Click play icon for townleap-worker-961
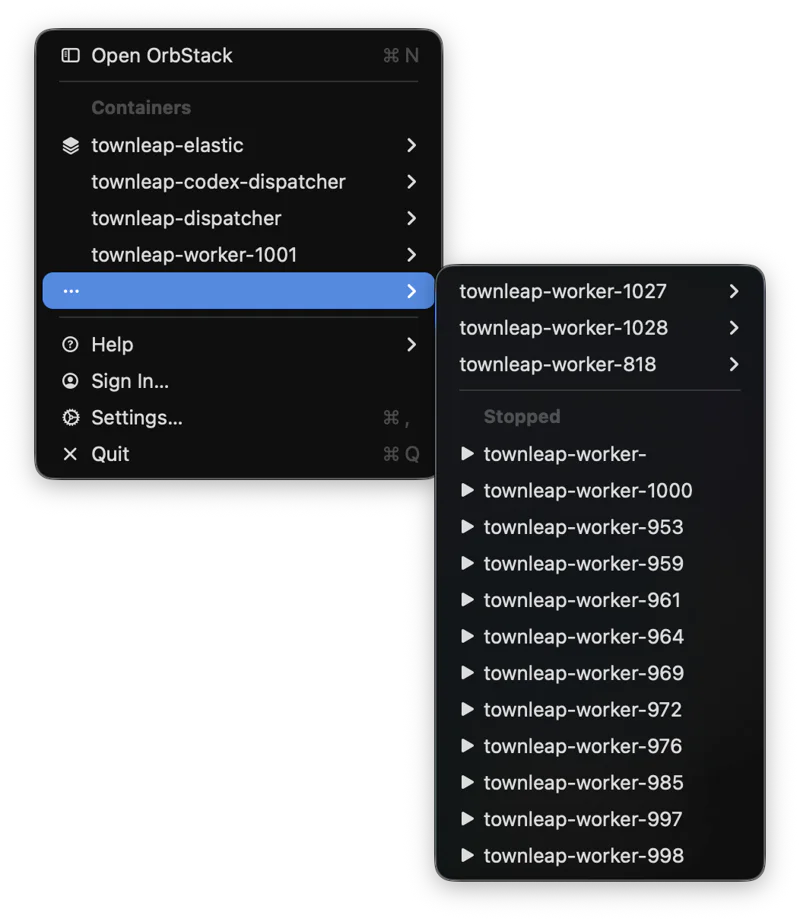The width and height of the screenshot is (800, 922). pyautogui.click(x=467, y=599)
